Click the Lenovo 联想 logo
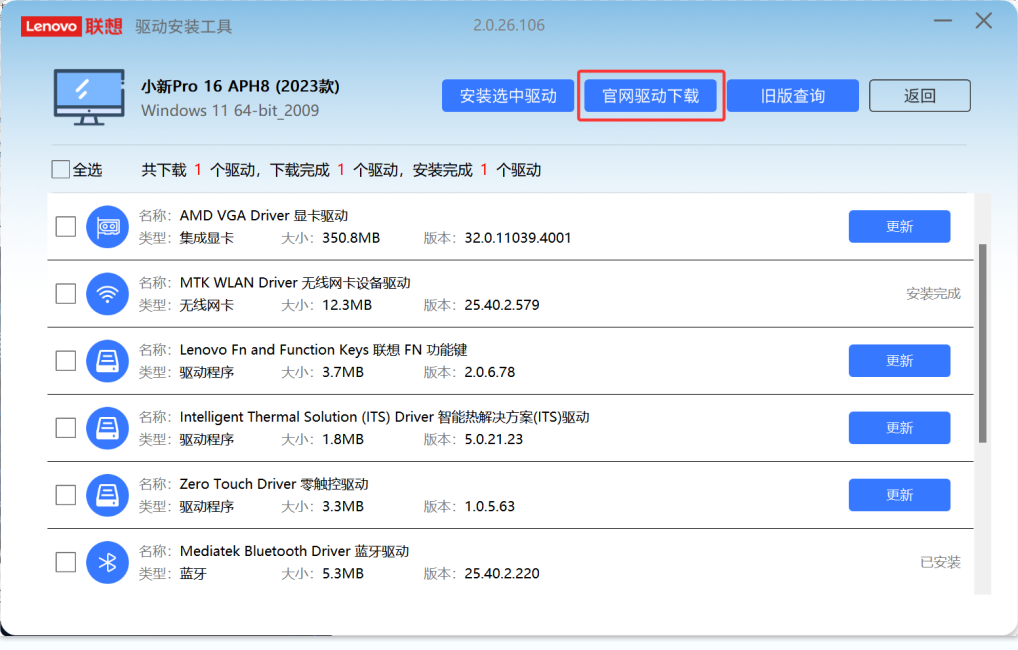 71,26
